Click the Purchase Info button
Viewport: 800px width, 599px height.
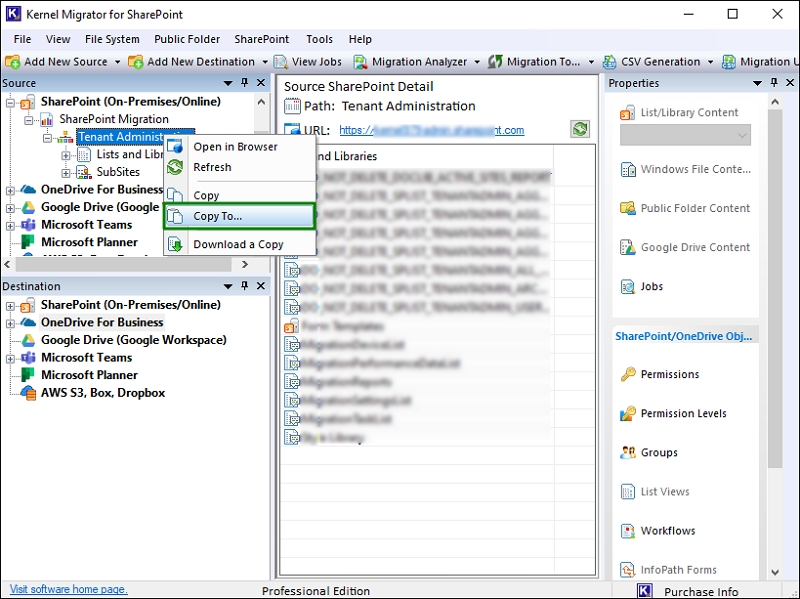click(701, 591)
